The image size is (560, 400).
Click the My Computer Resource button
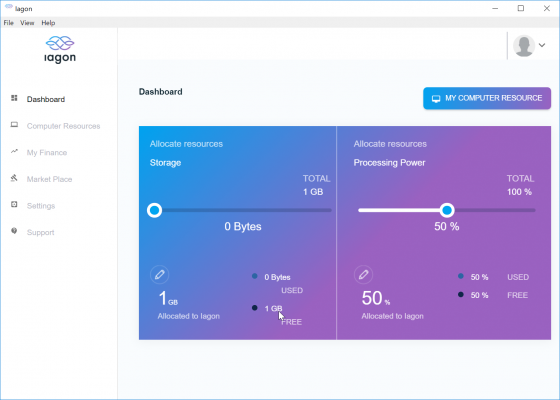487,98
